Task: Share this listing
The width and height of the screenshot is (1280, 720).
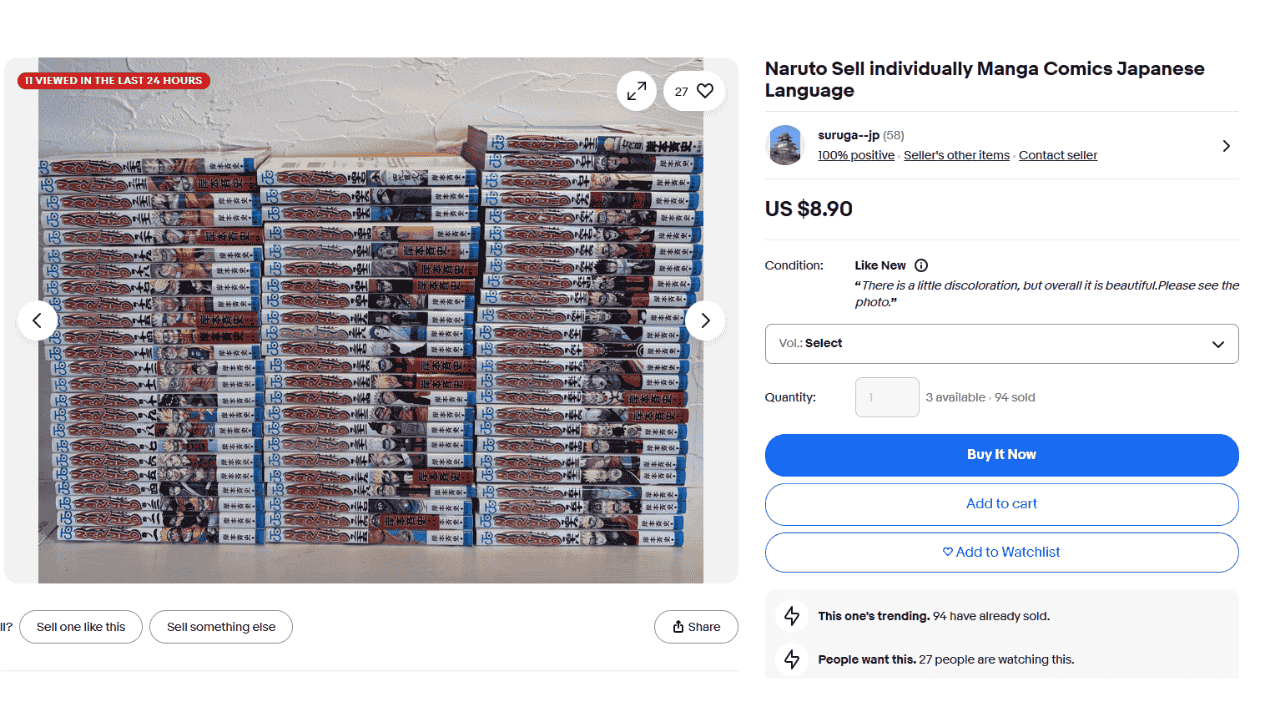Action: 696,627
